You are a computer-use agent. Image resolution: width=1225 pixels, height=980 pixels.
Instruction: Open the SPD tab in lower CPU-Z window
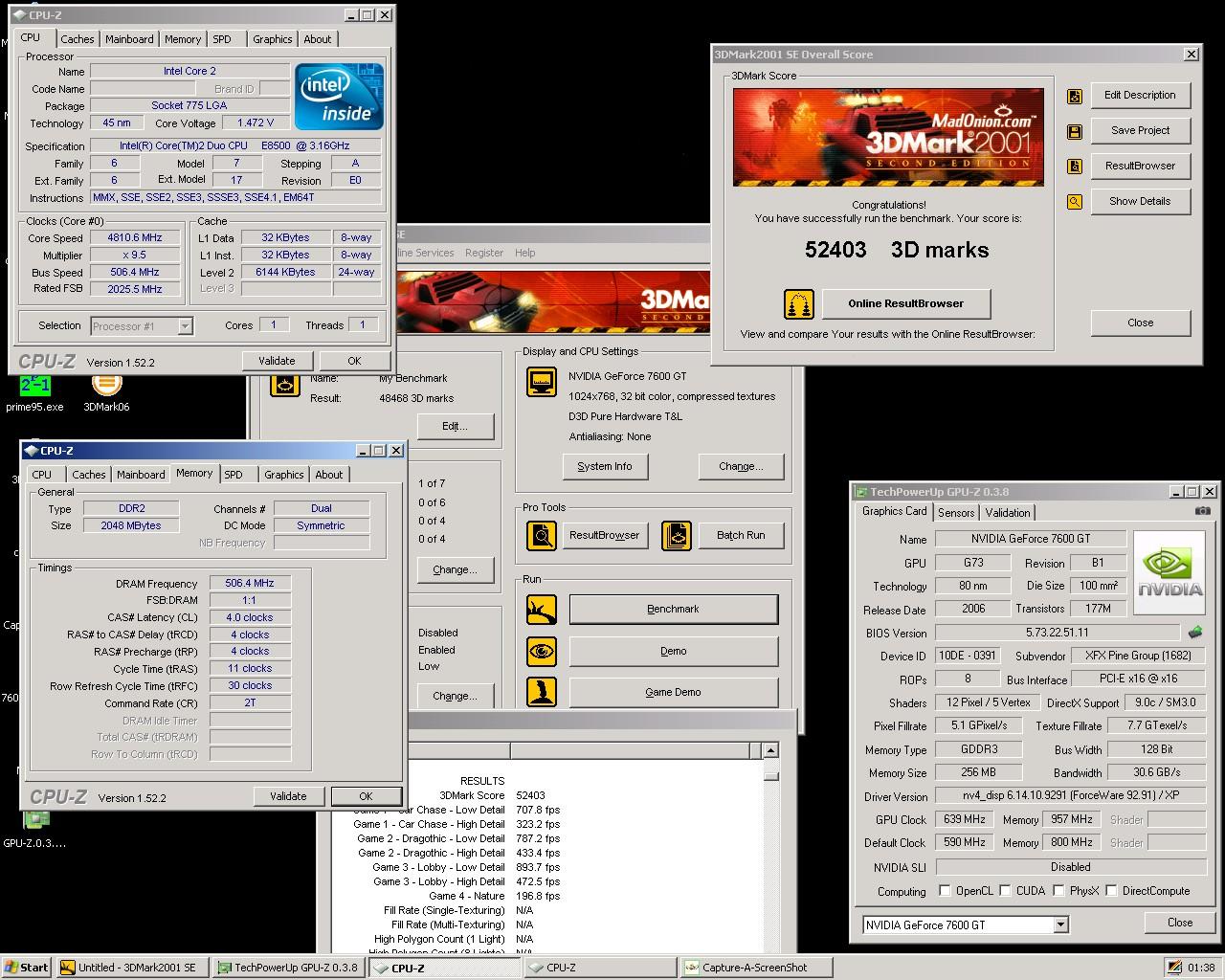[x=234, y=475]
